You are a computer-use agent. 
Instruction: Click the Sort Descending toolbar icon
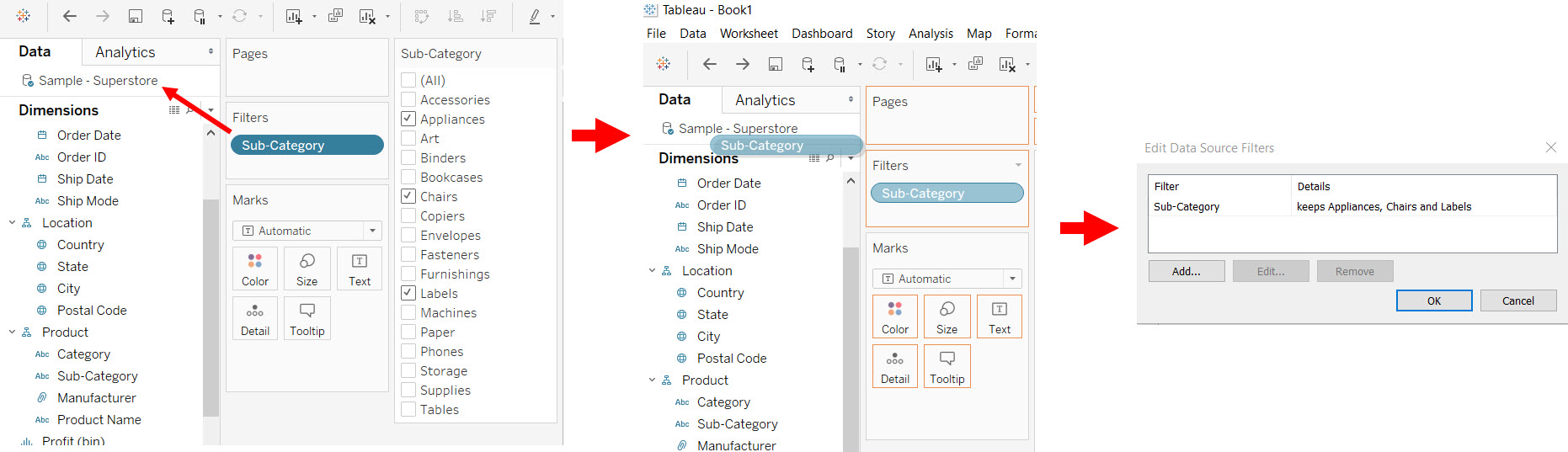pos(488,16)
